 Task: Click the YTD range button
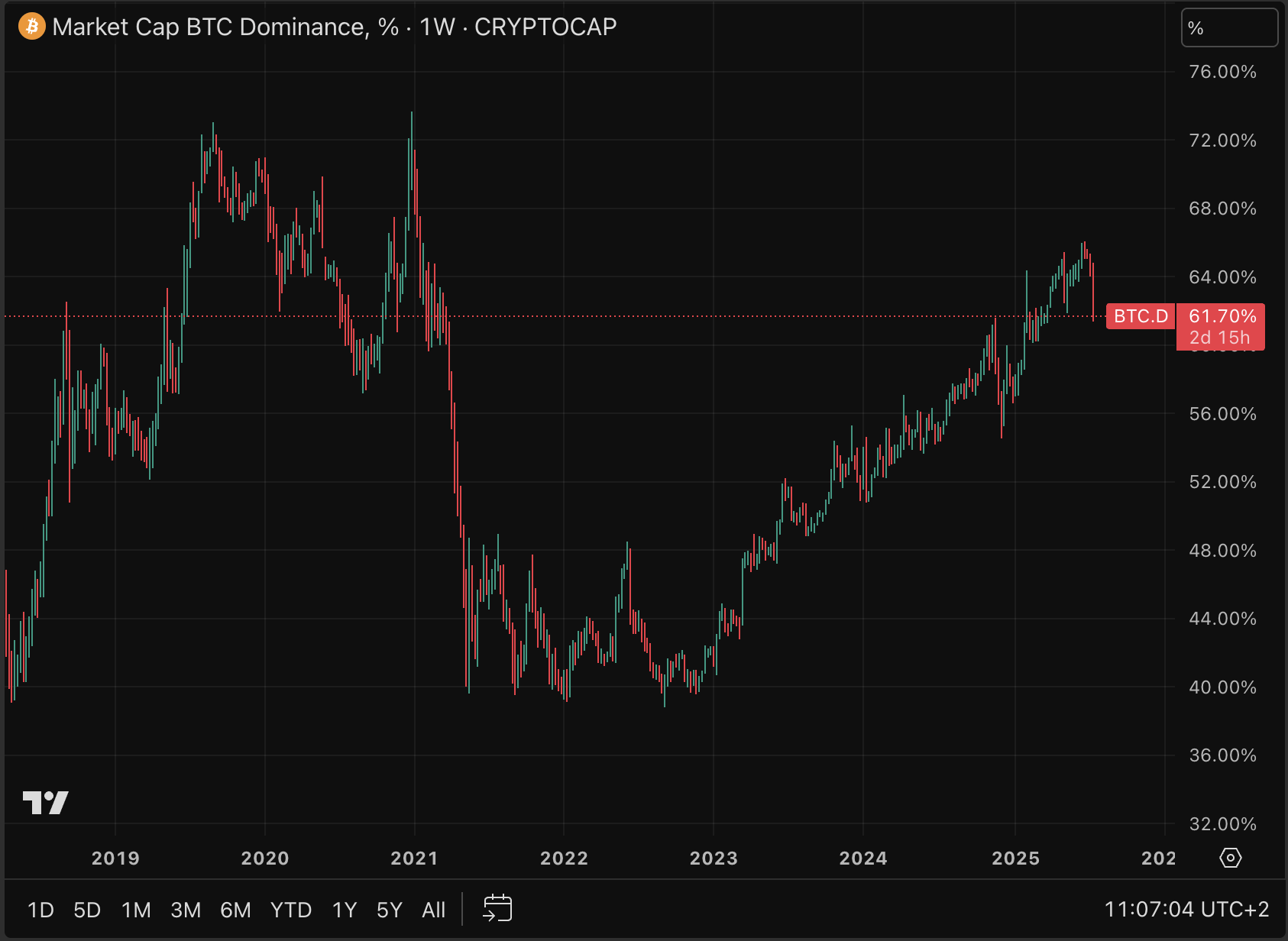click(x=291, y=910)
